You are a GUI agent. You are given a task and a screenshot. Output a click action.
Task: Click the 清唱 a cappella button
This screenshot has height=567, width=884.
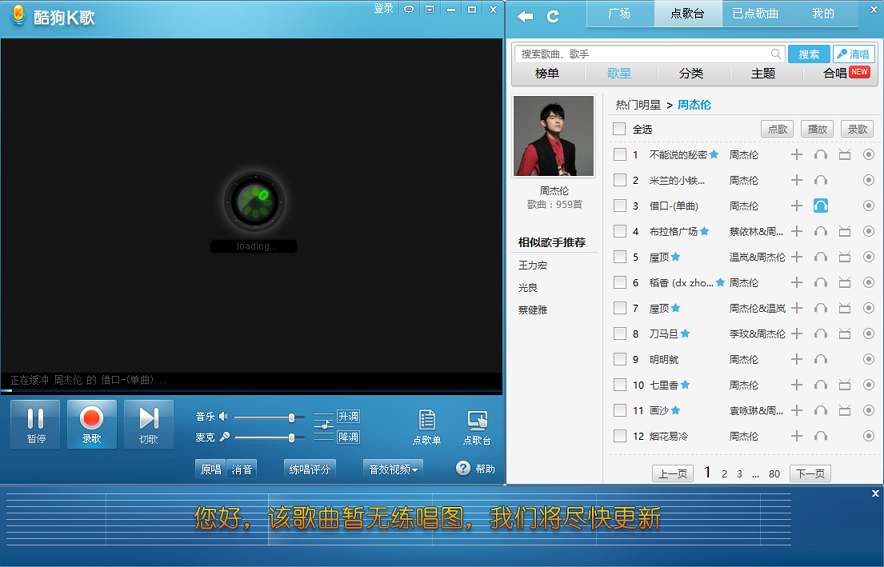tap(854, 54)
